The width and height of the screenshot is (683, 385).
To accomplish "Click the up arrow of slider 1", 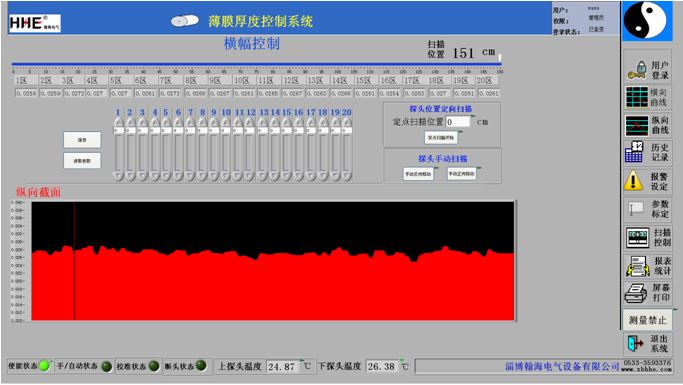I will click(x=118, y=122).
